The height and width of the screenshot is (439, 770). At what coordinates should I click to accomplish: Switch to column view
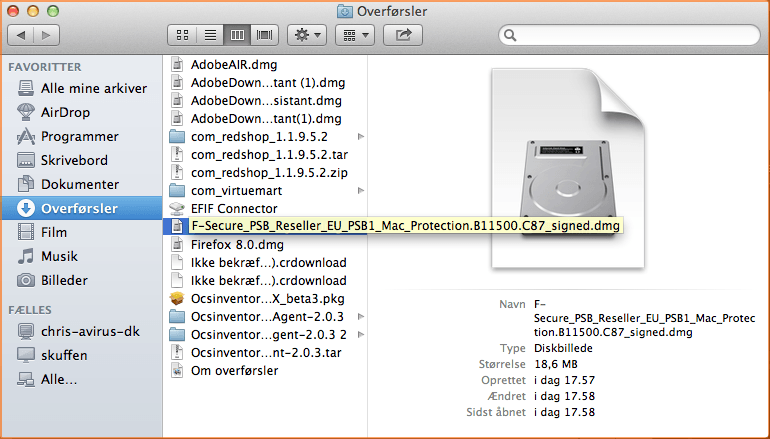[237, 35]
